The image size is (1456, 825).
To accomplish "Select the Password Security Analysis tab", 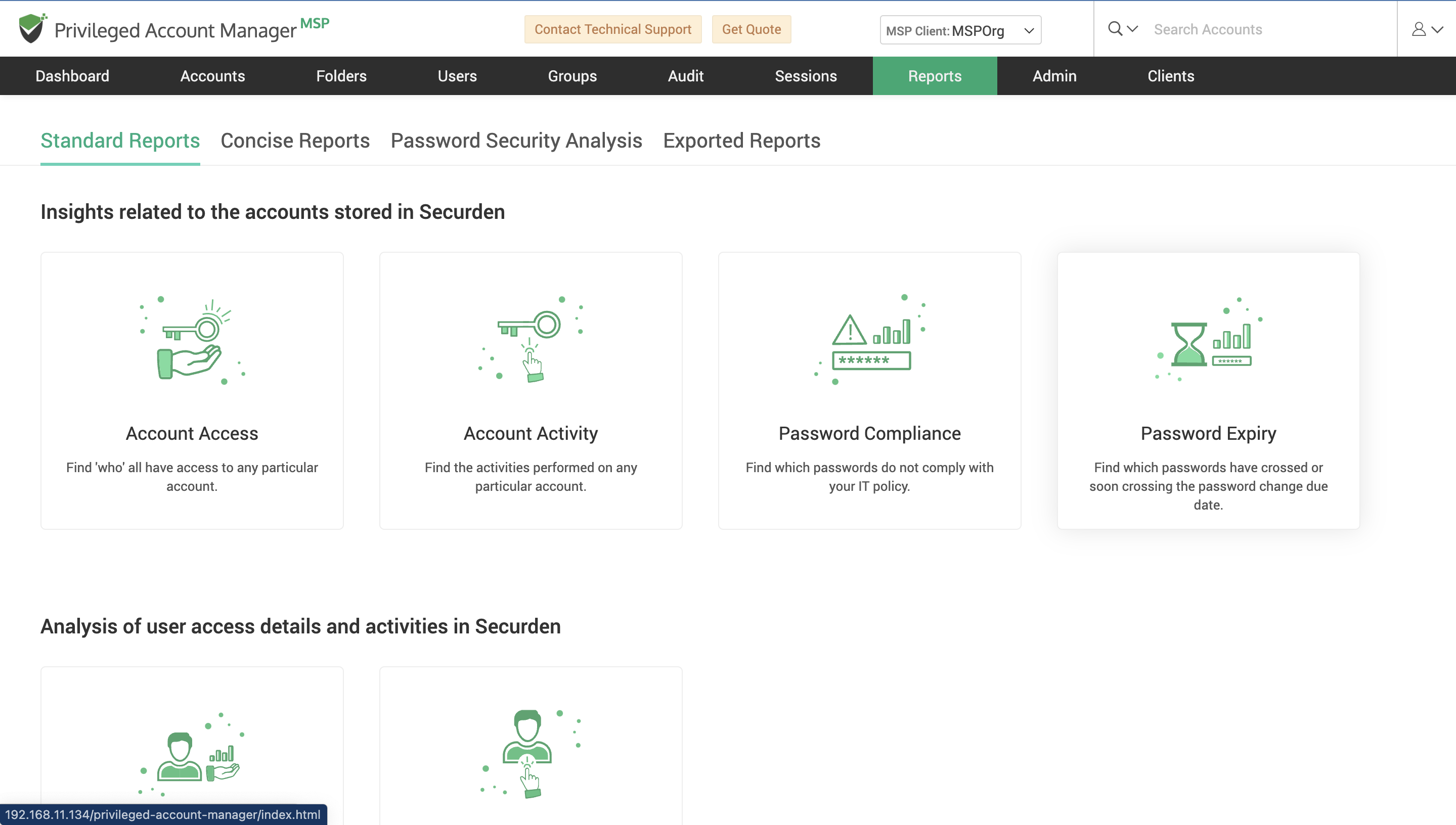I will point(516,140).
